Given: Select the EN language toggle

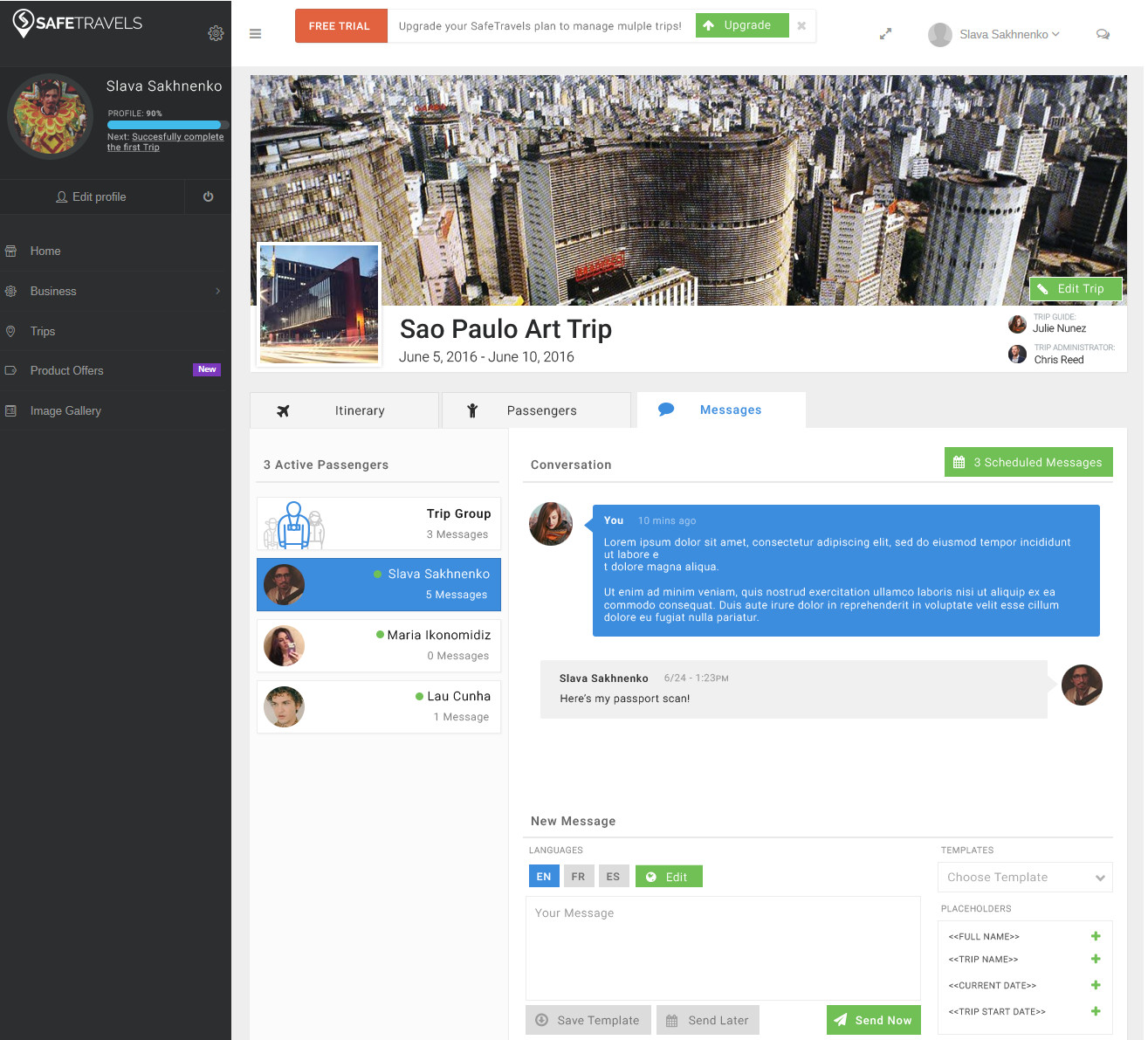Looking at the screenshot, I should click(x=544, y=877).
